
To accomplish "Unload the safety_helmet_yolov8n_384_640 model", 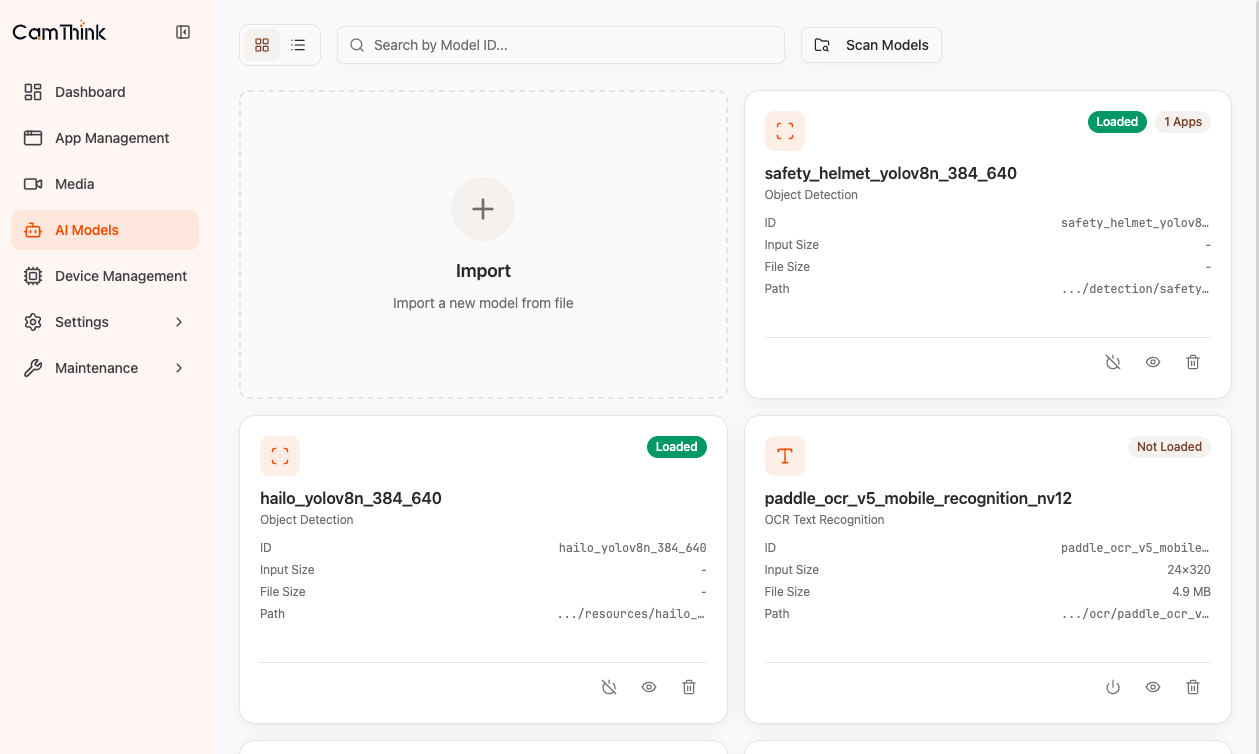I will coord(1113,362).
